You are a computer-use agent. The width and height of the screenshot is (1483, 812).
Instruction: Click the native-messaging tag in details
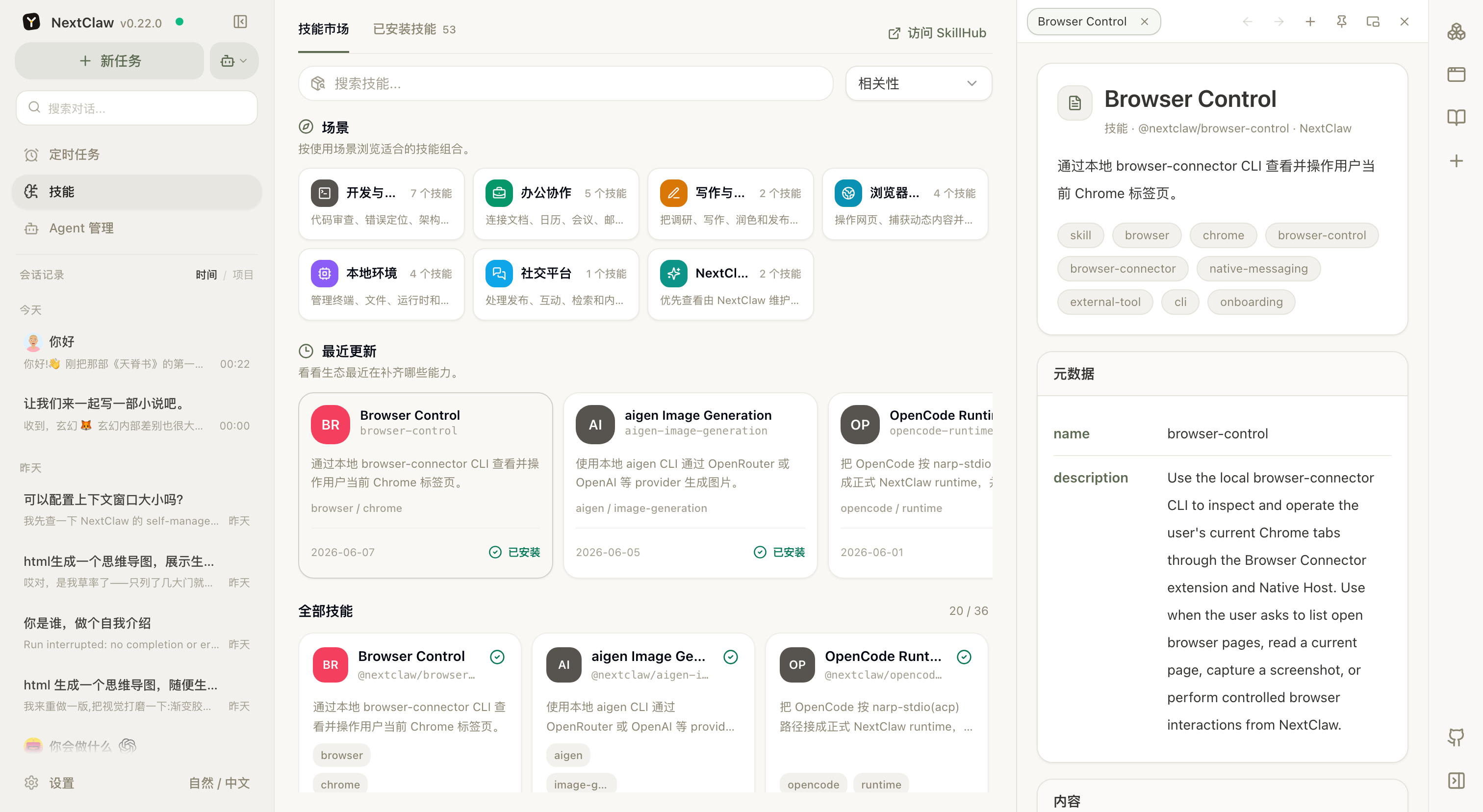[x=1258, y=269]
